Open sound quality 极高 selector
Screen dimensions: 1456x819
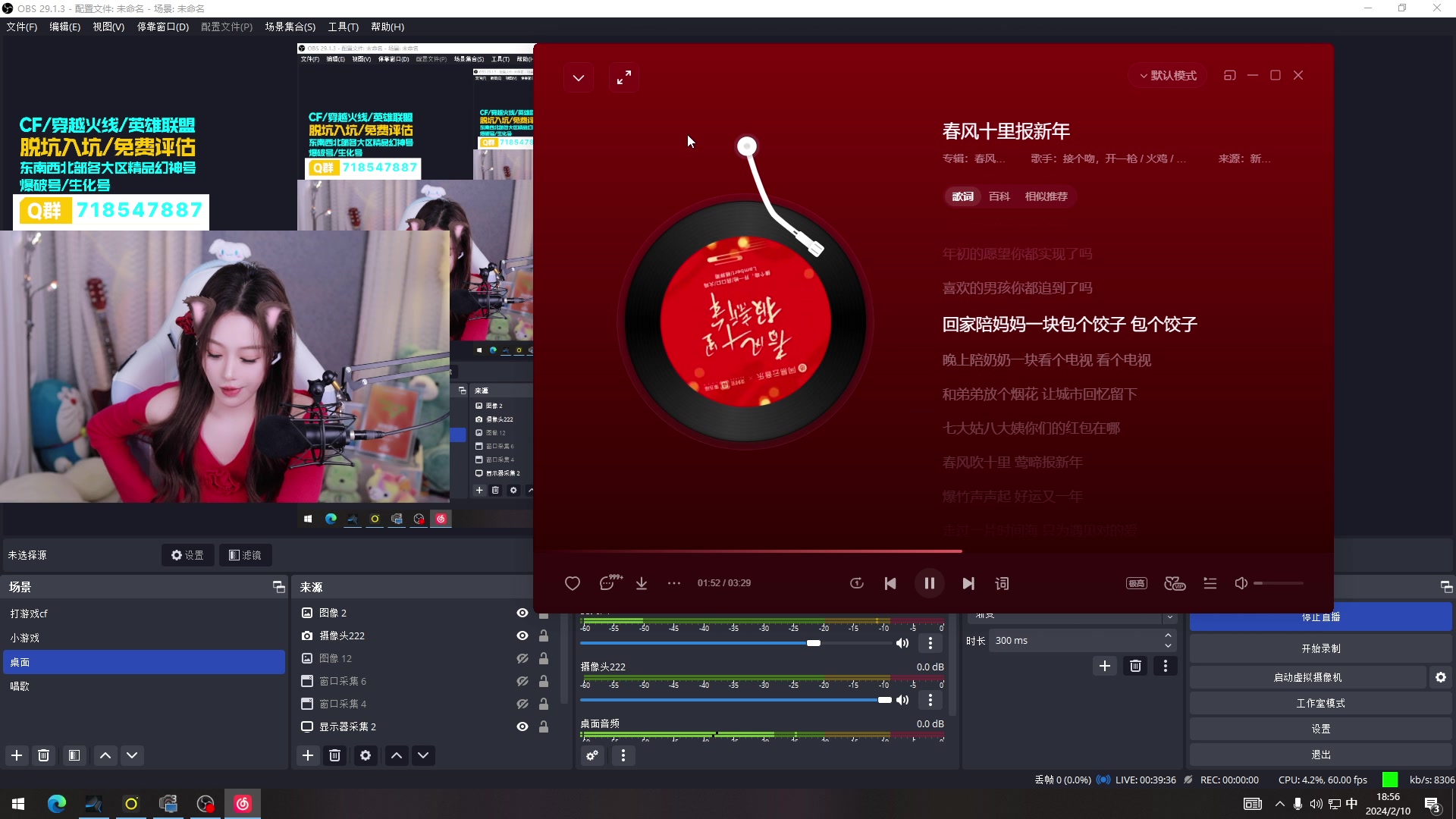click(1137, 583)
